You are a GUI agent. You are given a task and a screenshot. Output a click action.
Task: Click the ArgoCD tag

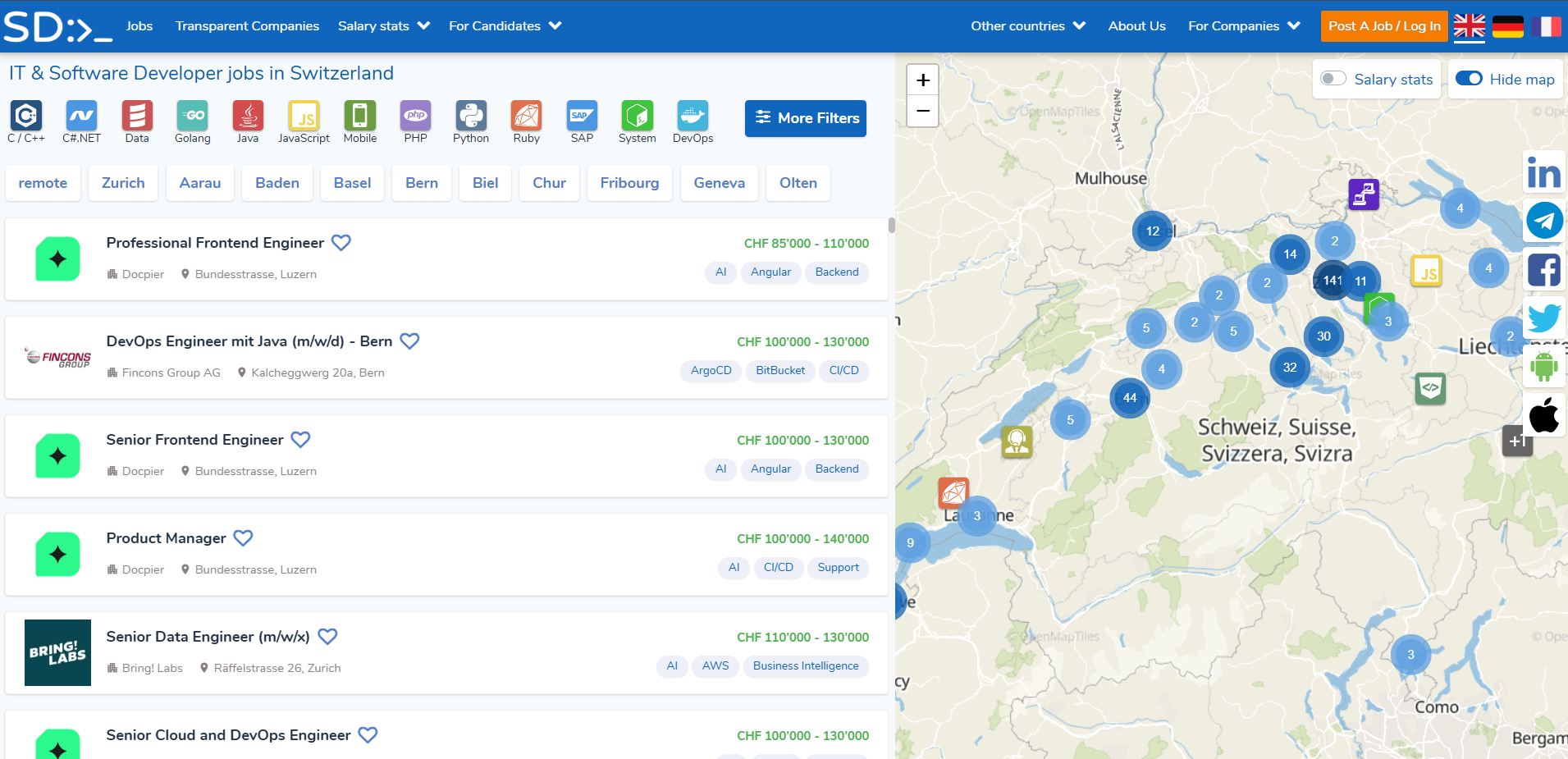pos(711,371)
